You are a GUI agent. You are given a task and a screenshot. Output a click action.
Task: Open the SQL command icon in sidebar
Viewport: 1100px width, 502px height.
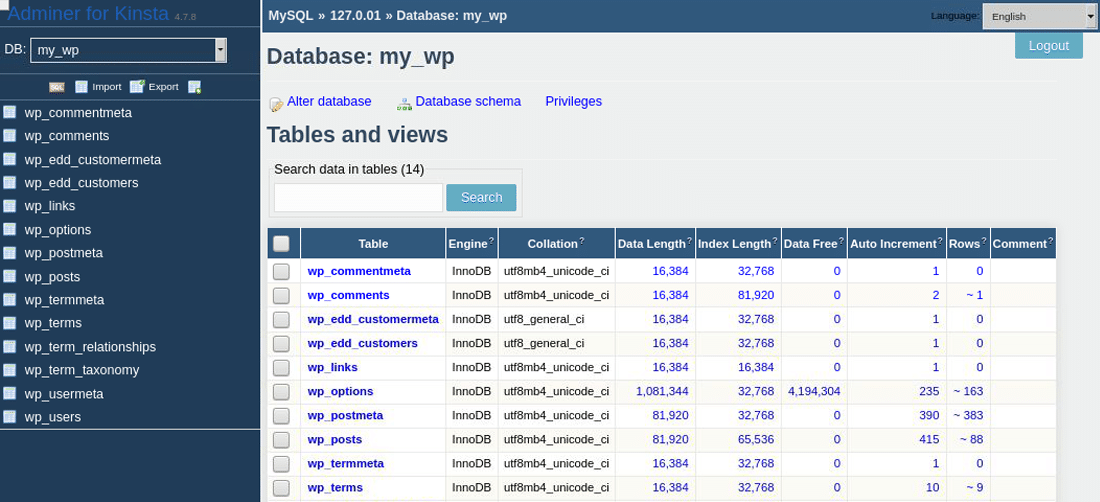[57, 87]
